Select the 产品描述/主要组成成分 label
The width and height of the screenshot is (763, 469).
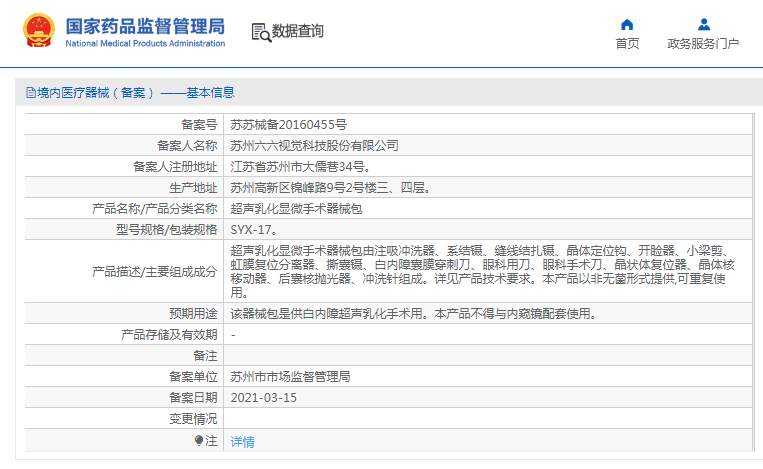[155, 271]
